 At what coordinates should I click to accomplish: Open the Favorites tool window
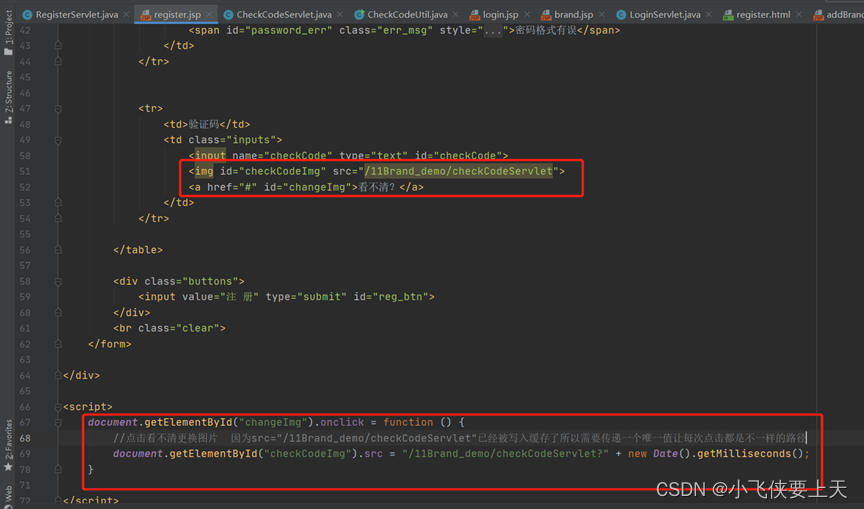8,445
